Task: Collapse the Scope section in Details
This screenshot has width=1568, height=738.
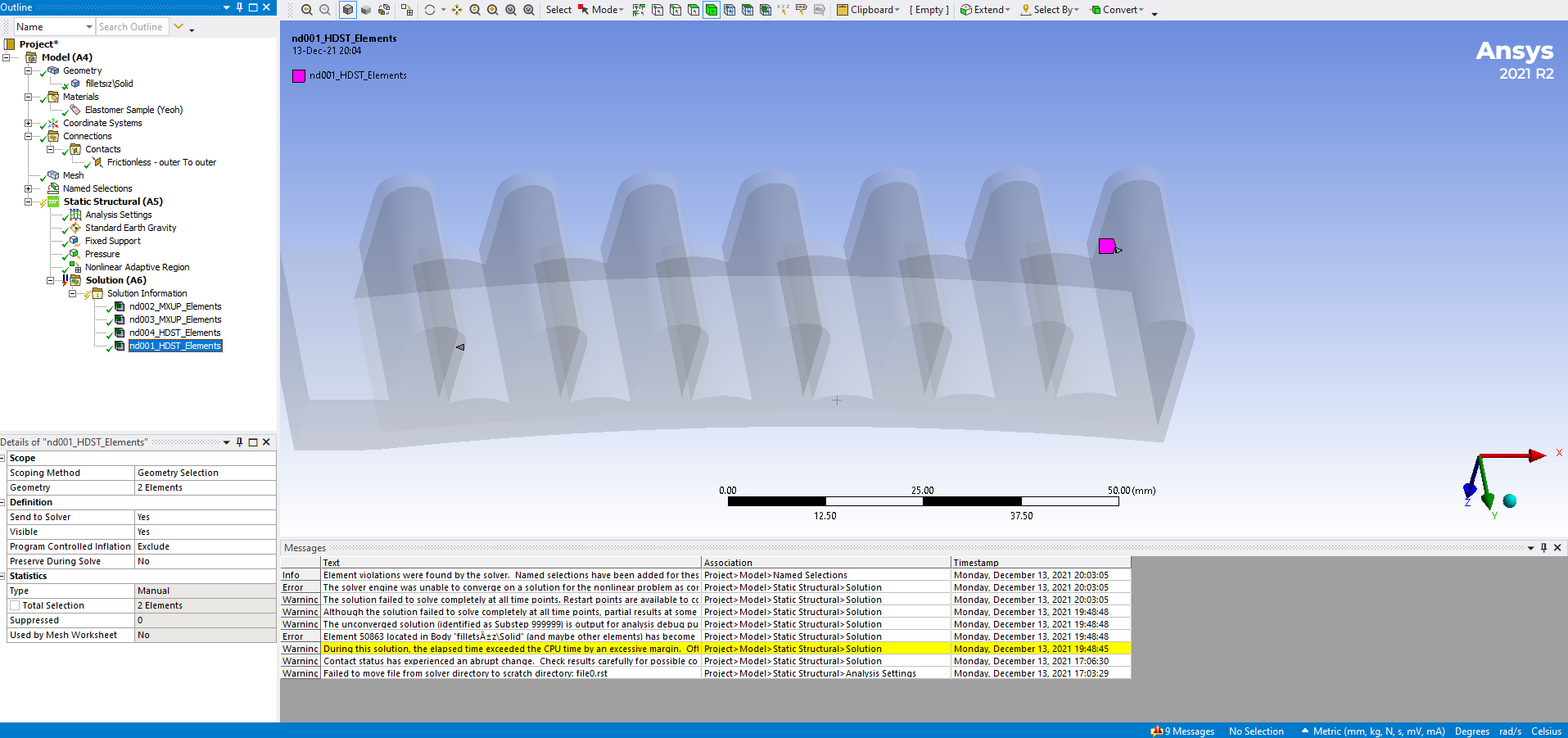Action: (3, 459)
